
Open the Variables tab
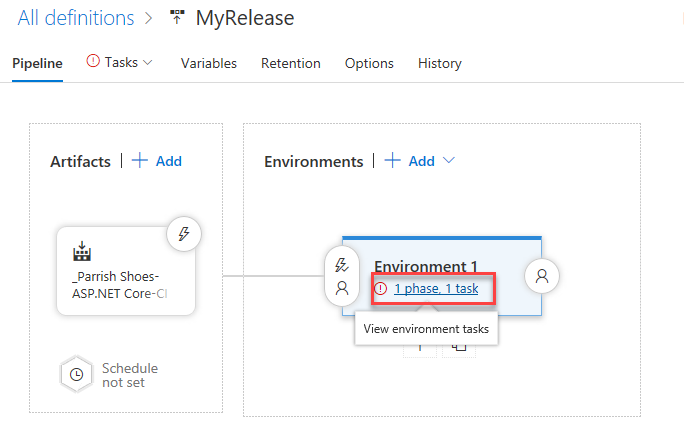tap(209, 63)
